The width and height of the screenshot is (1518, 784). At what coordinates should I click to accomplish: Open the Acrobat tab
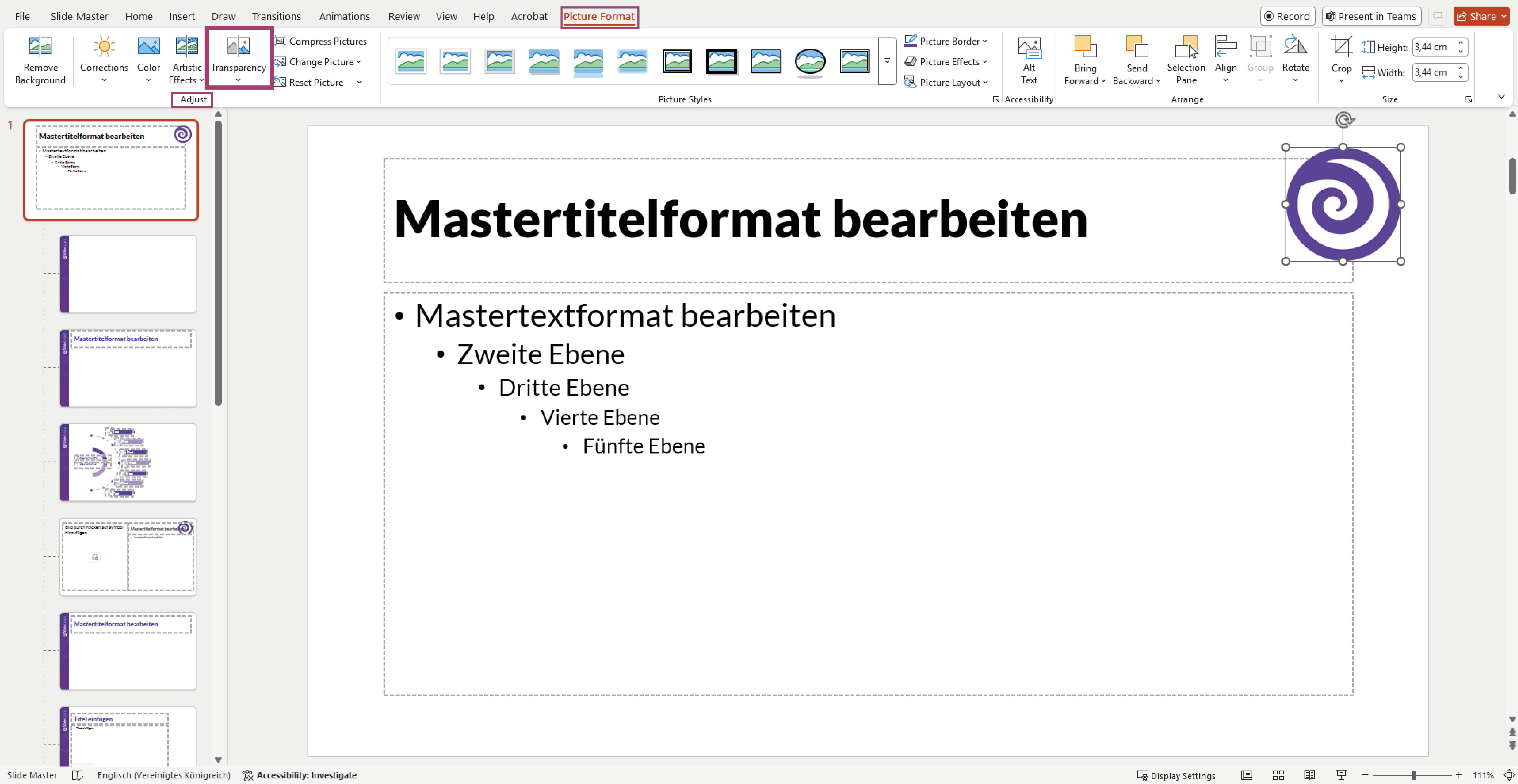(529, 16)
